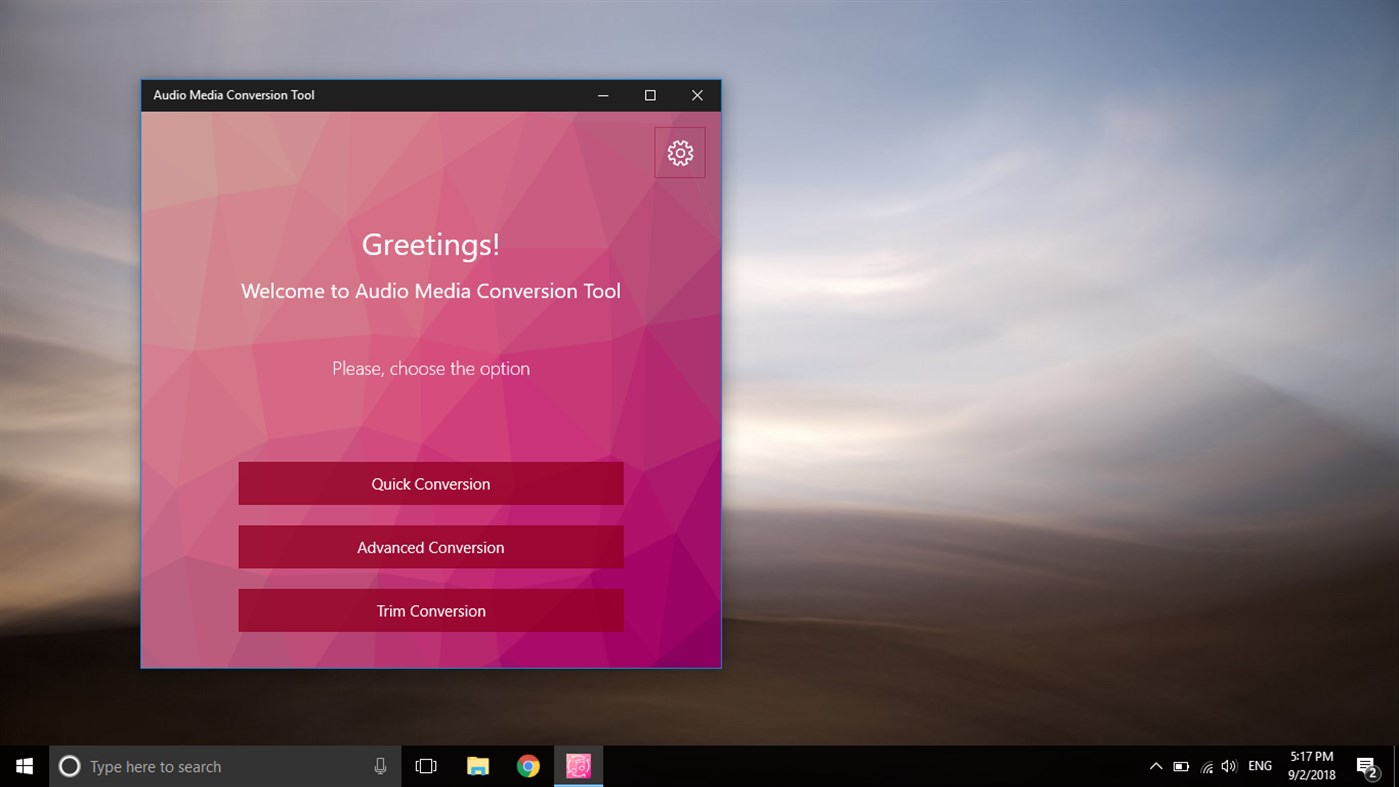Open the Action Center notifications icon
The width and height of the screenshot is (1399, 787).
1367,766
